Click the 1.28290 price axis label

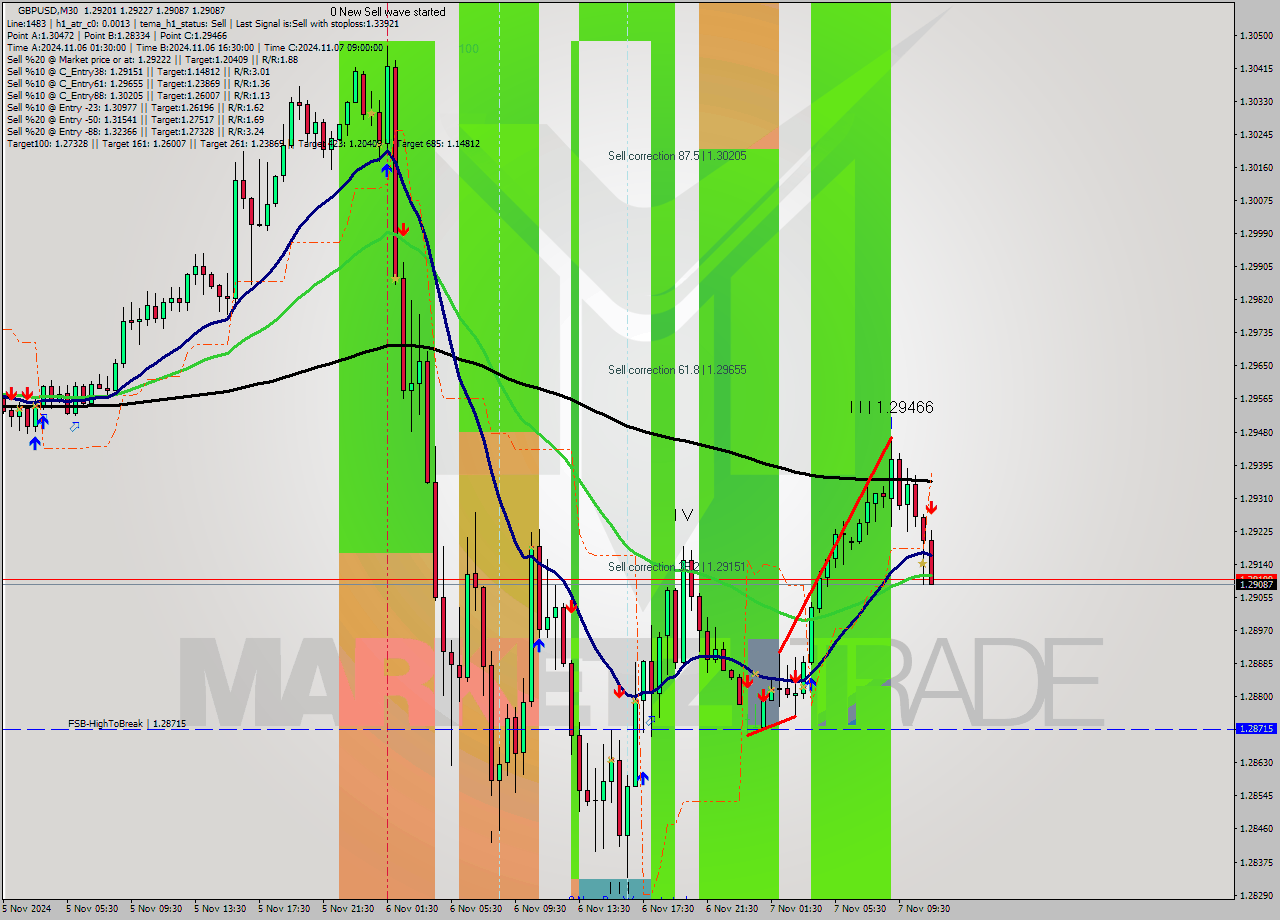click(x=1256, y=895)
